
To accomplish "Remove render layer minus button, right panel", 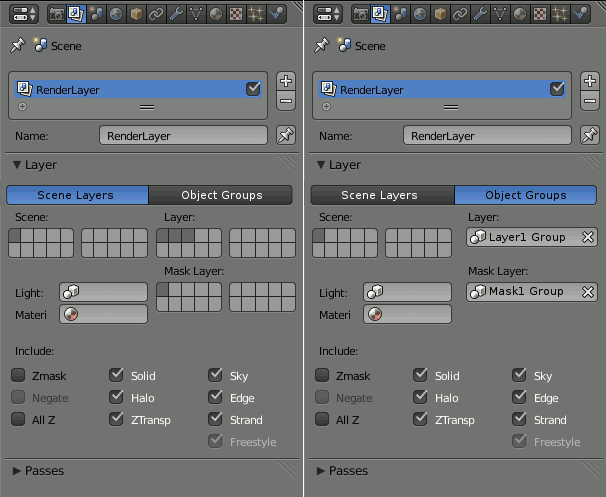I will click(x=590, y=101).
